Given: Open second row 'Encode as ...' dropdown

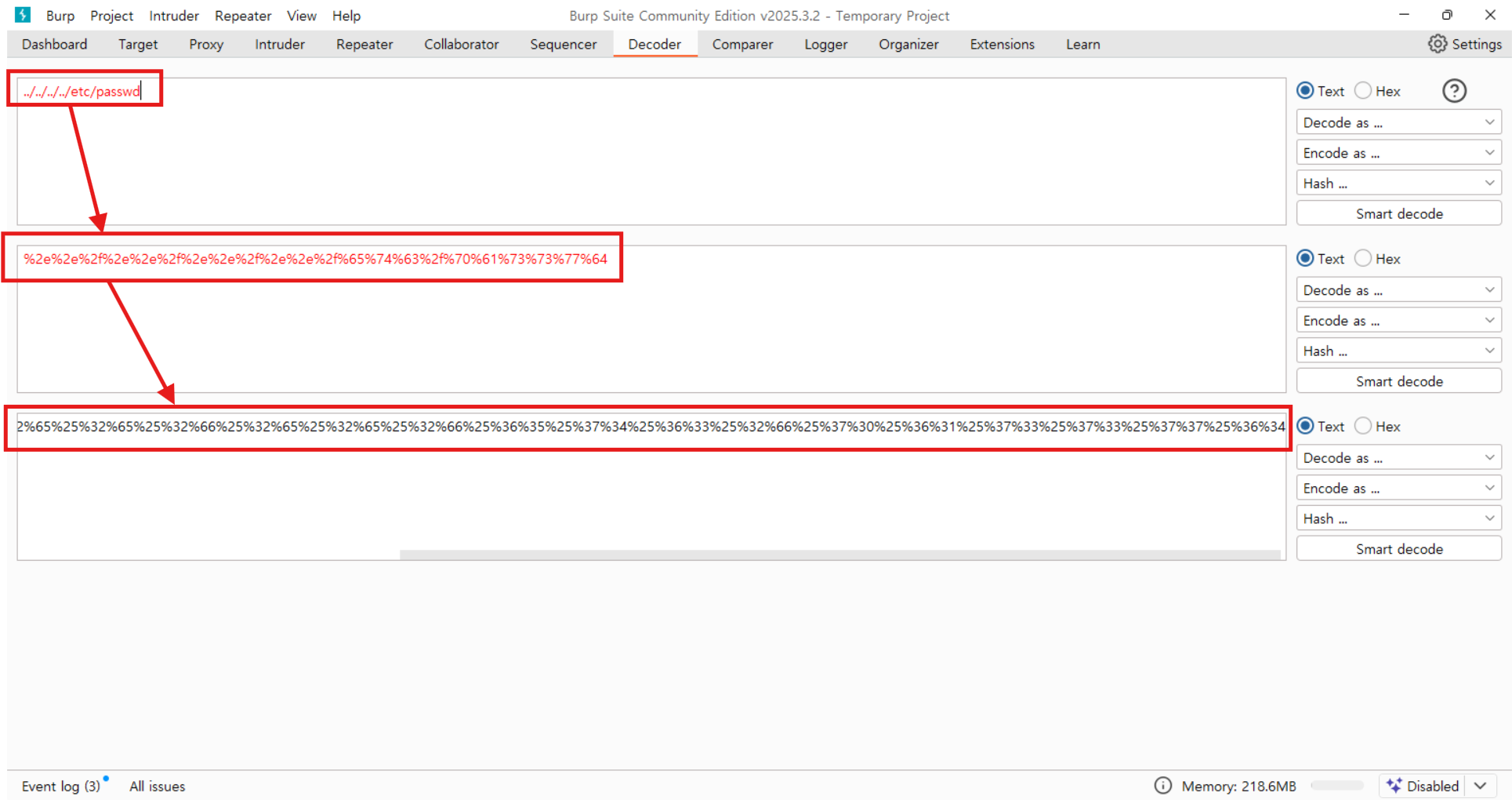Looking at the screenshot, I should [x=1398, y=320].
